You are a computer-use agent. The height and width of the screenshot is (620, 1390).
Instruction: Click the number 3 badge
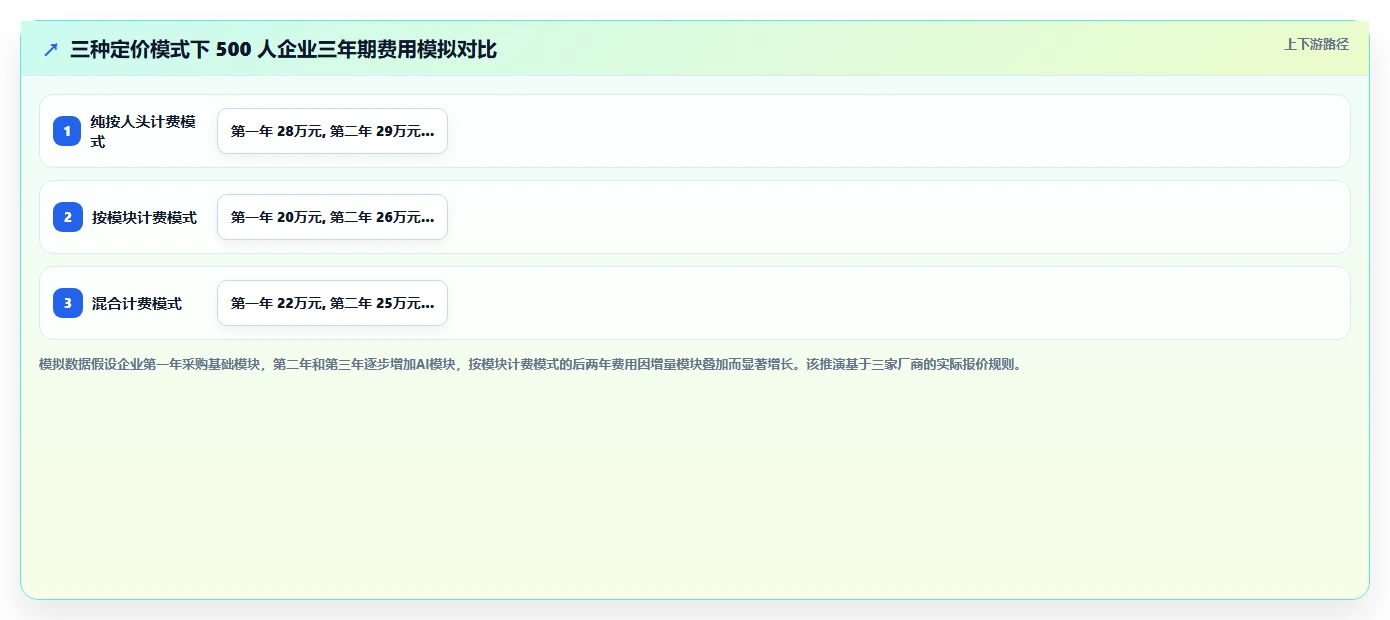(x=67, y=303)
